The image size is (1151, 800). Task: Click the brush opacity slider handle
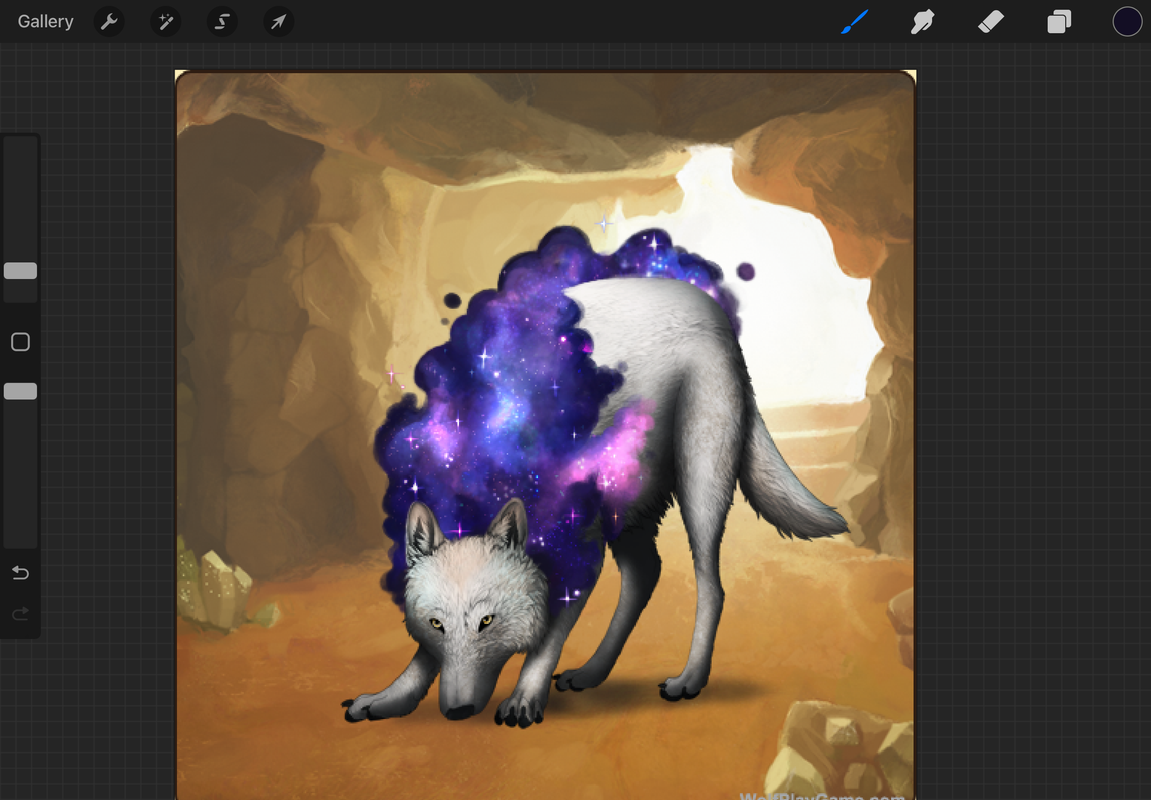[21, 391]
